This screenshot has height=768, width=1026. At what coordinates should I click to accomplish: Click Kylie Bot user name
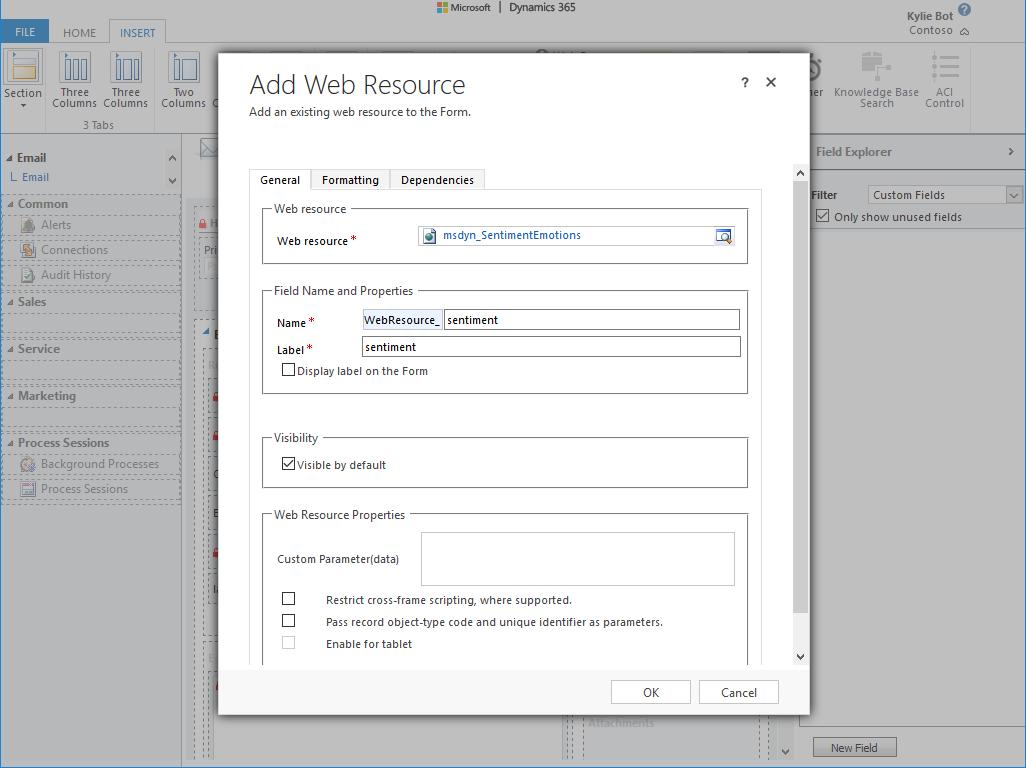point(929,16)
